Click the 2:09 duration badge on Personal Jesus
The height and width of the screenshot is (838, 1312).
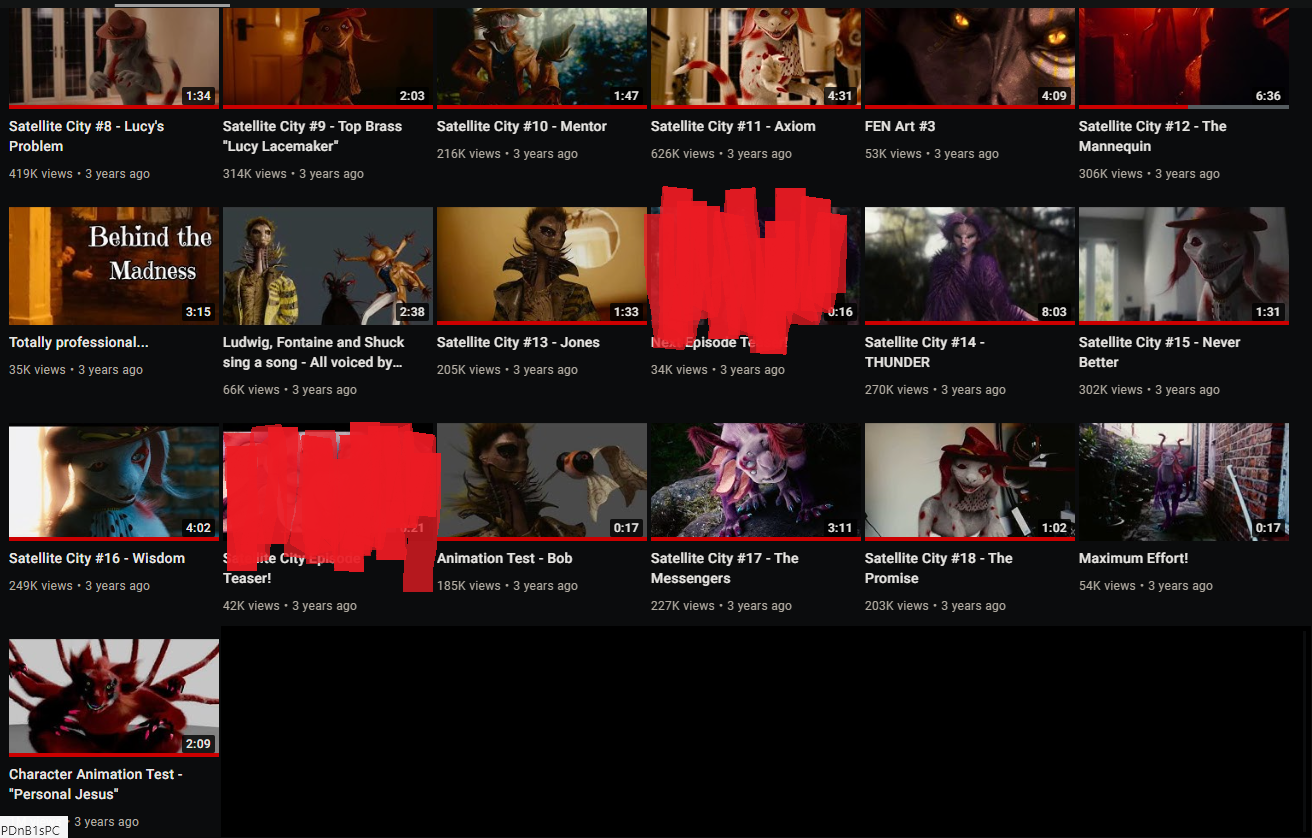coord(198,744)
